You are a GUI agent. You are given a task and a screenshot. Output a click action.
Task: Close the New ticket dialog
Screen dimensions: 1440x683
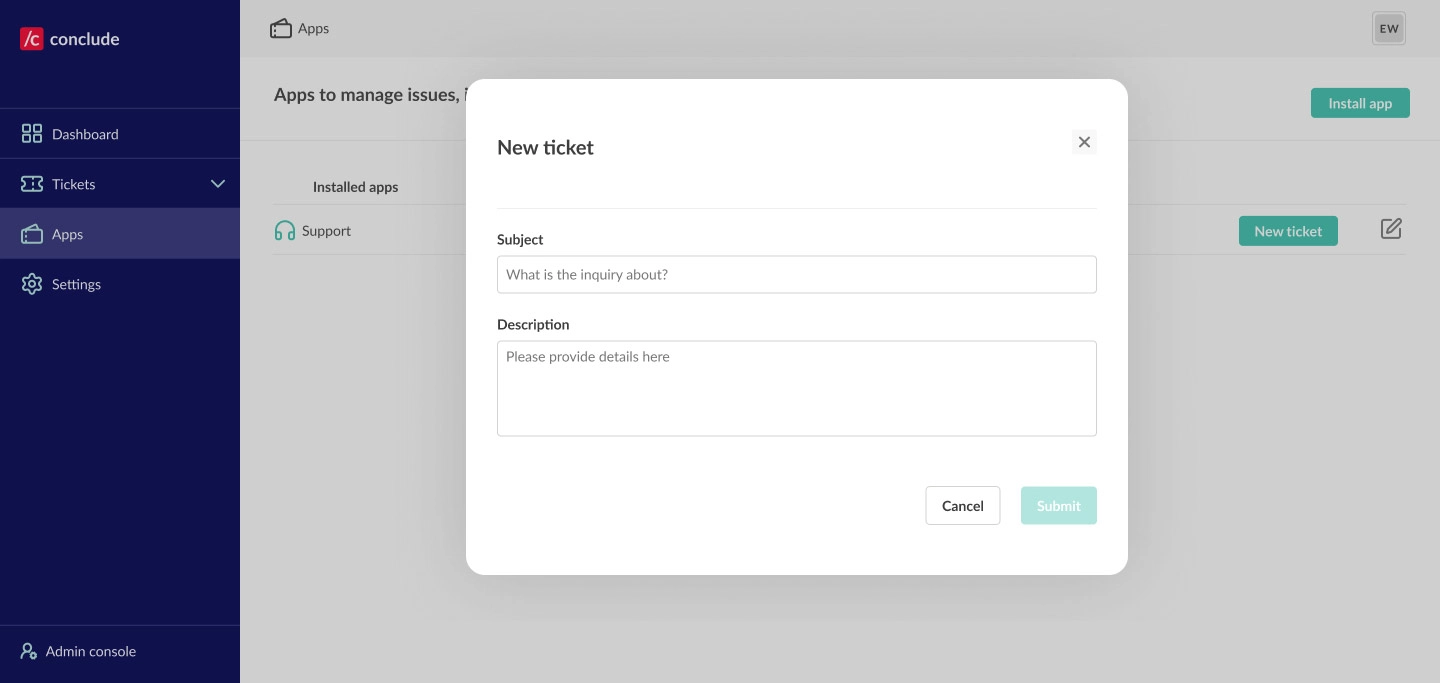click(1084, 142)
